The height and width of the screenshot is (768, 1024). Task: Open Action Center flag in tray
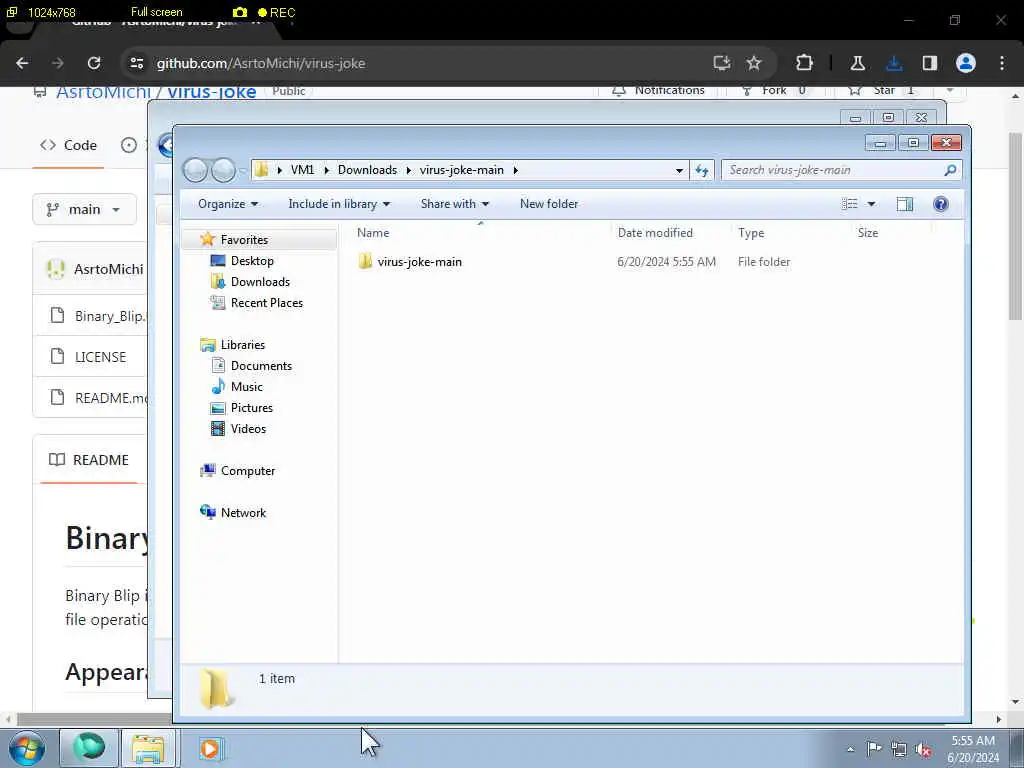click(x=874, y=749)
